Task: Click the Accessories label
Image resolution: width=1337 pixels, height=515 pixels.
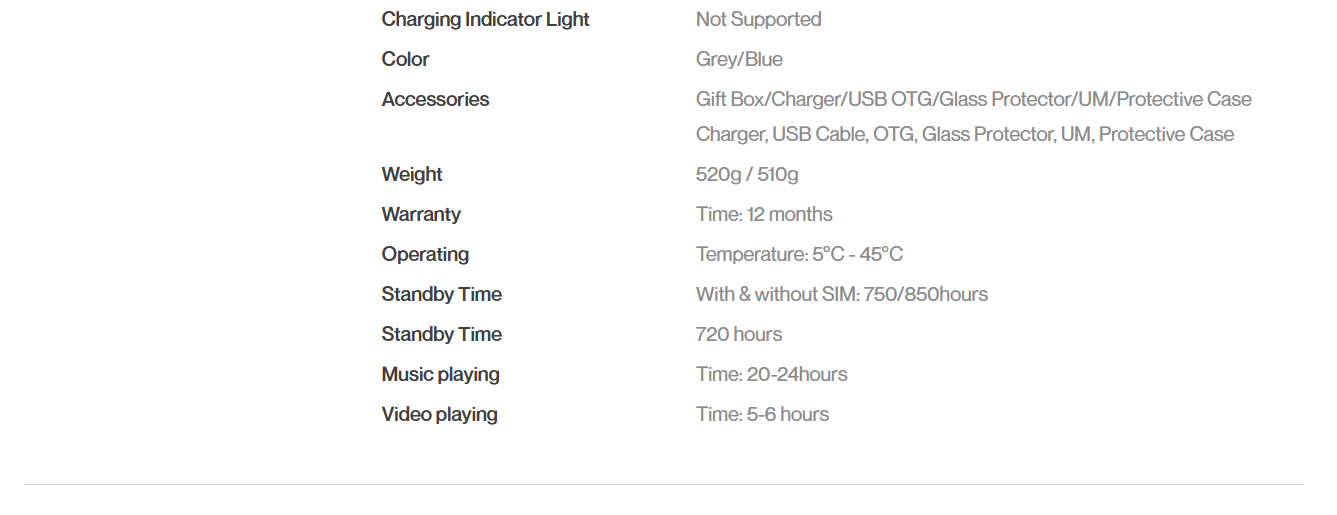Action: coord(435,99)
